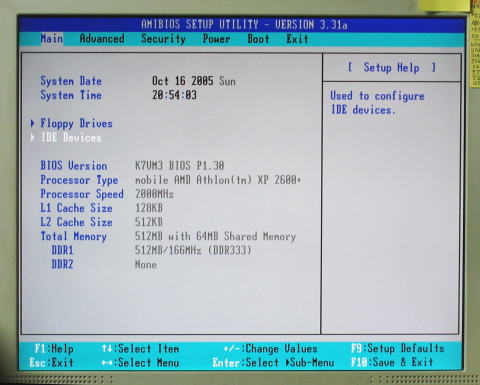This screenshot has height=385, width=480.
Task: Click the F10:Save & Exit hint
Action: (392, 362)
